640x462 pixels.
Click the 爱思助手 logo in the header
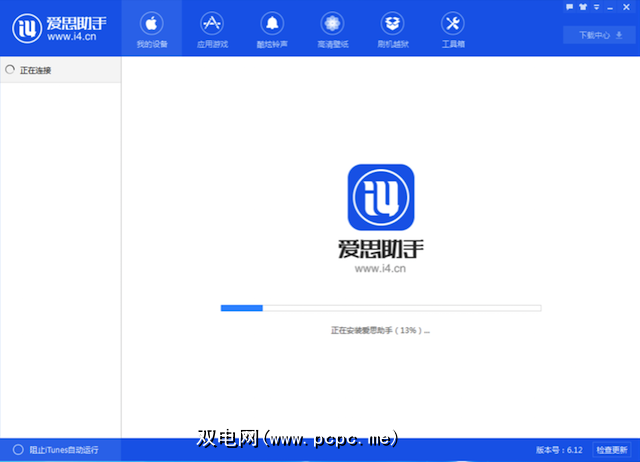[x=59, y=28]
